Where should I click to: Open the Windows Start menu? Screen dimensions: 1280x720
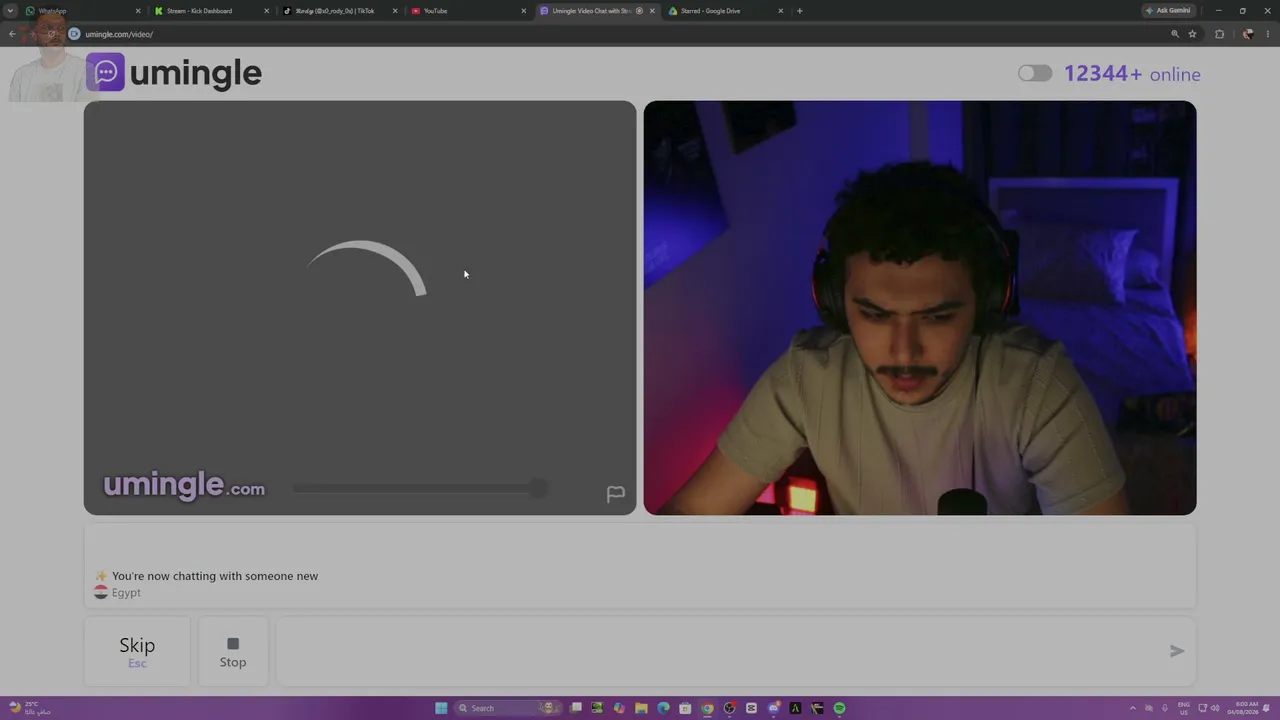point(441,708)
